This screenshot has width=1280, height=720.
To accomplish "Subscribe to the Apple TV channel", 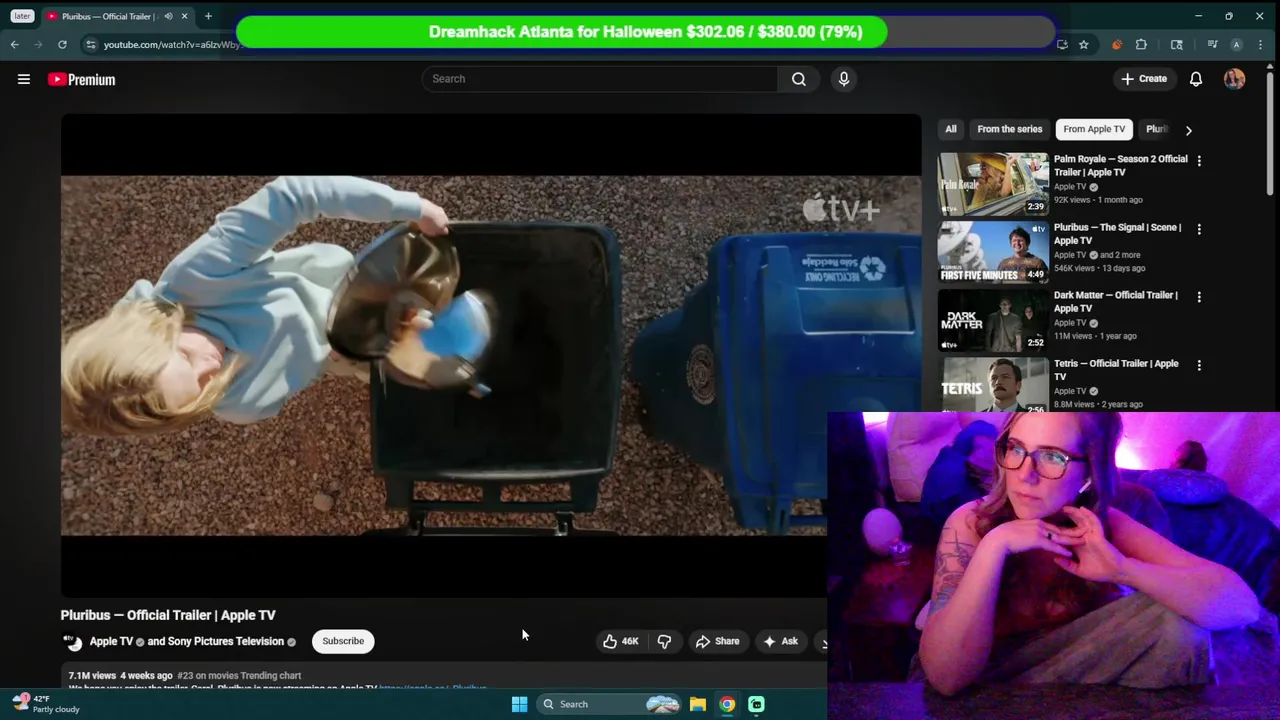I will [343, 641].
